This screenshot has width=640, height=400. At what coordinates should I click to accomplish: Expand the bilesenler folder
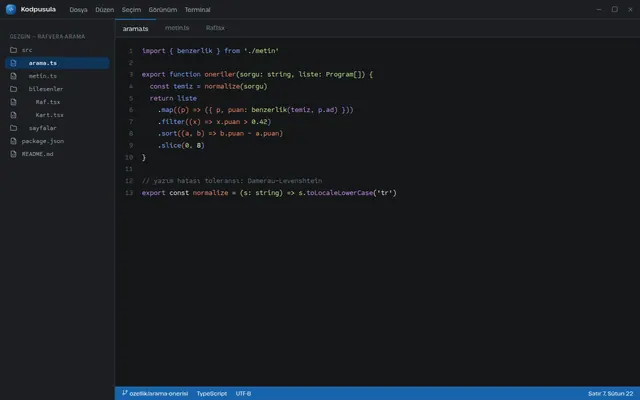coord(57,89)
